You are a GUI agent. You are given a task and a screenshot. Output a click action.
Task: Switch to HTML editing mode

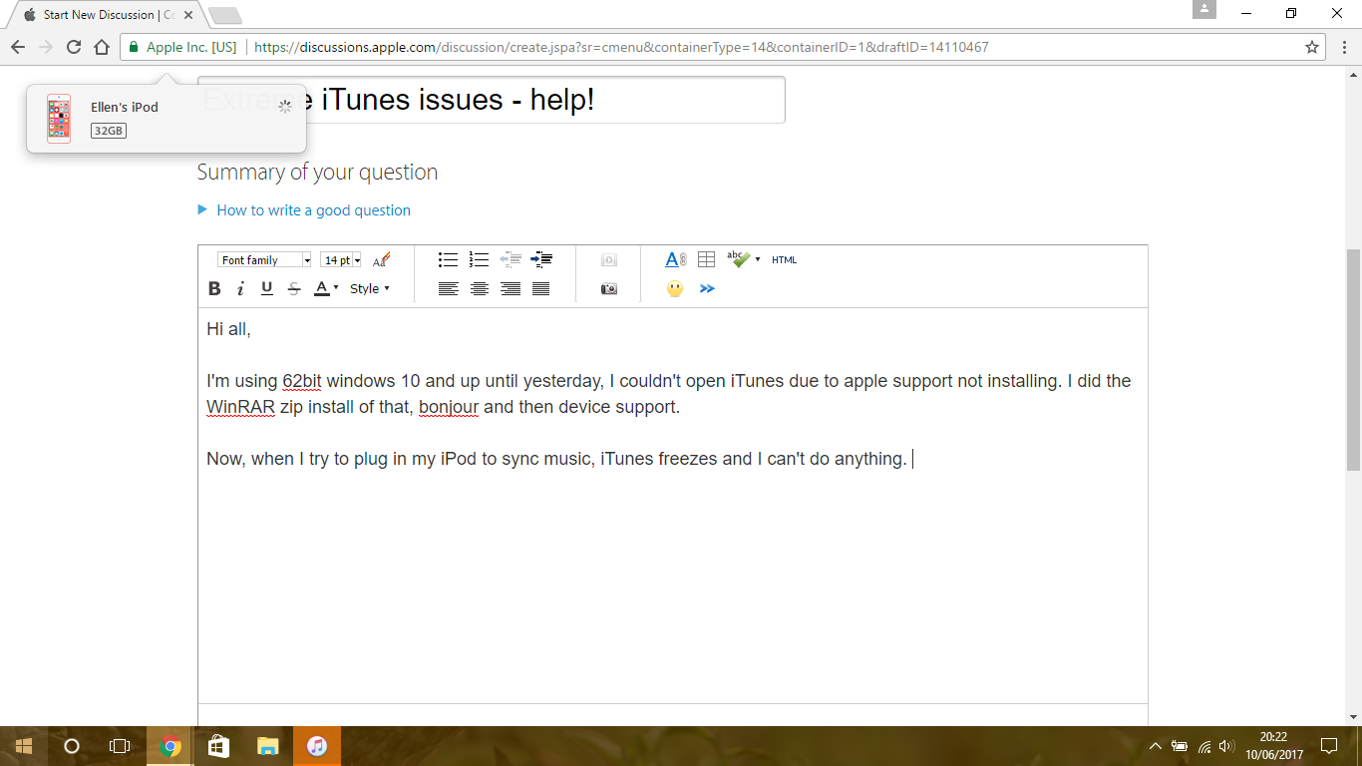coord(784,260)
